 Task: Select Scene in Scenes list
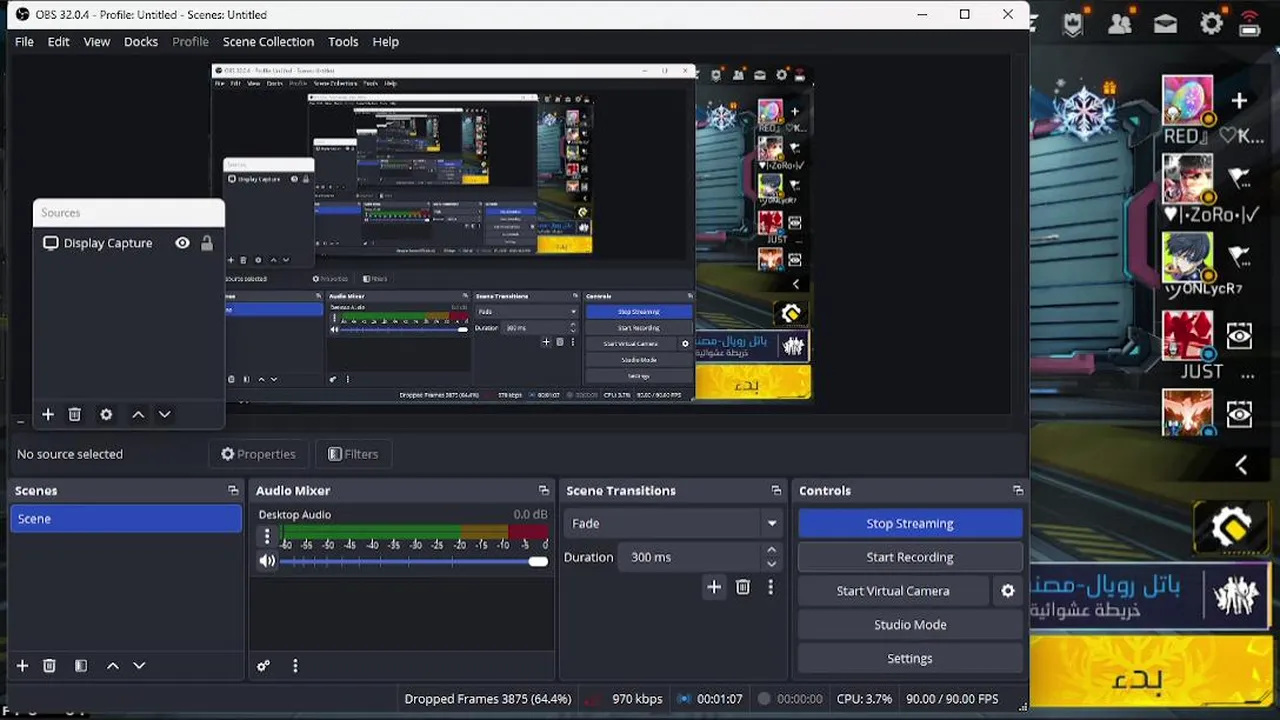(x=126, y=519)
